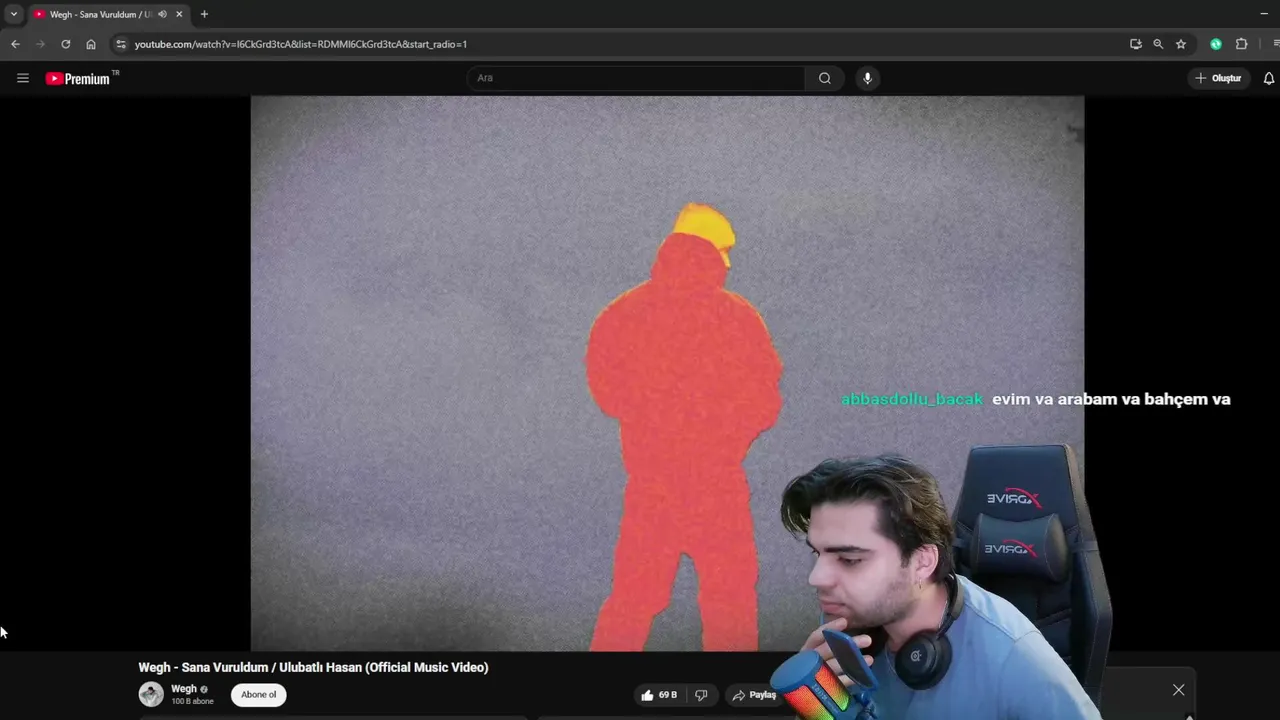Install app icon in address bar
The height and width of the screenshot is (720, 1280).
[1136, 44]
